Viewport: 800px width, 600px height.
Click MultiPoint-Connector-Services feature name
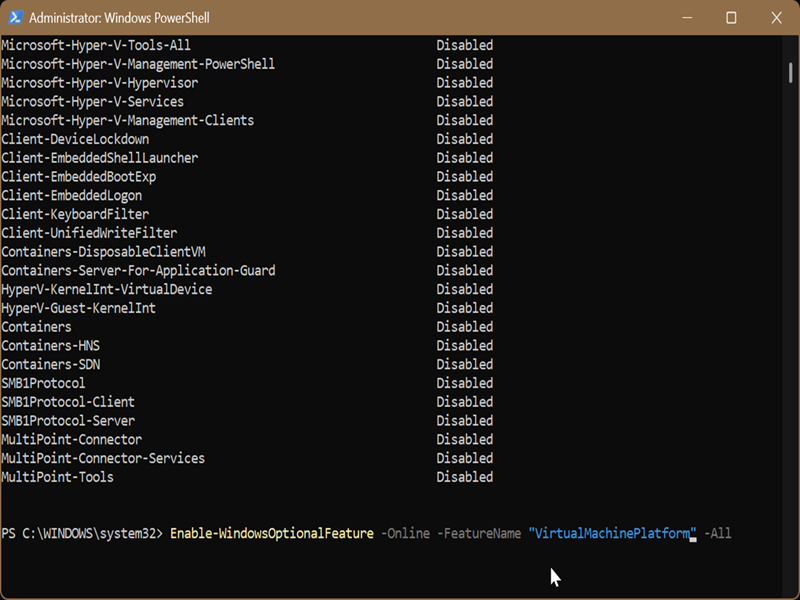click(x=103, y=459)
